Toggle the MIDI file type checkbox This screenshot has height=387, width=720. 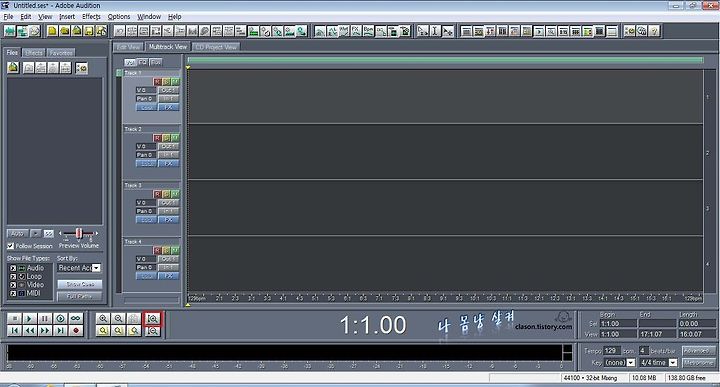coord(13,293)
